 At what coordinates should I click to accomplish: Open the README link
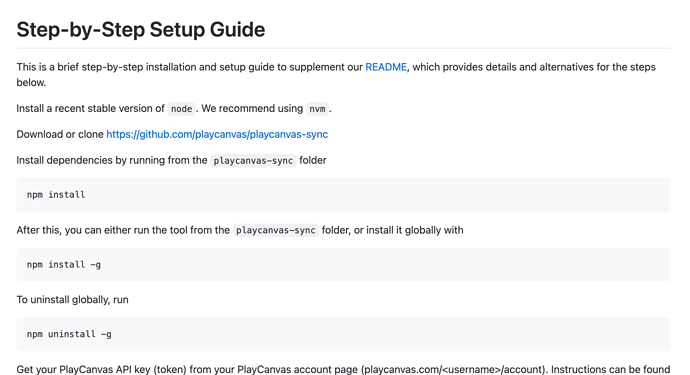[x=386, y=67]
